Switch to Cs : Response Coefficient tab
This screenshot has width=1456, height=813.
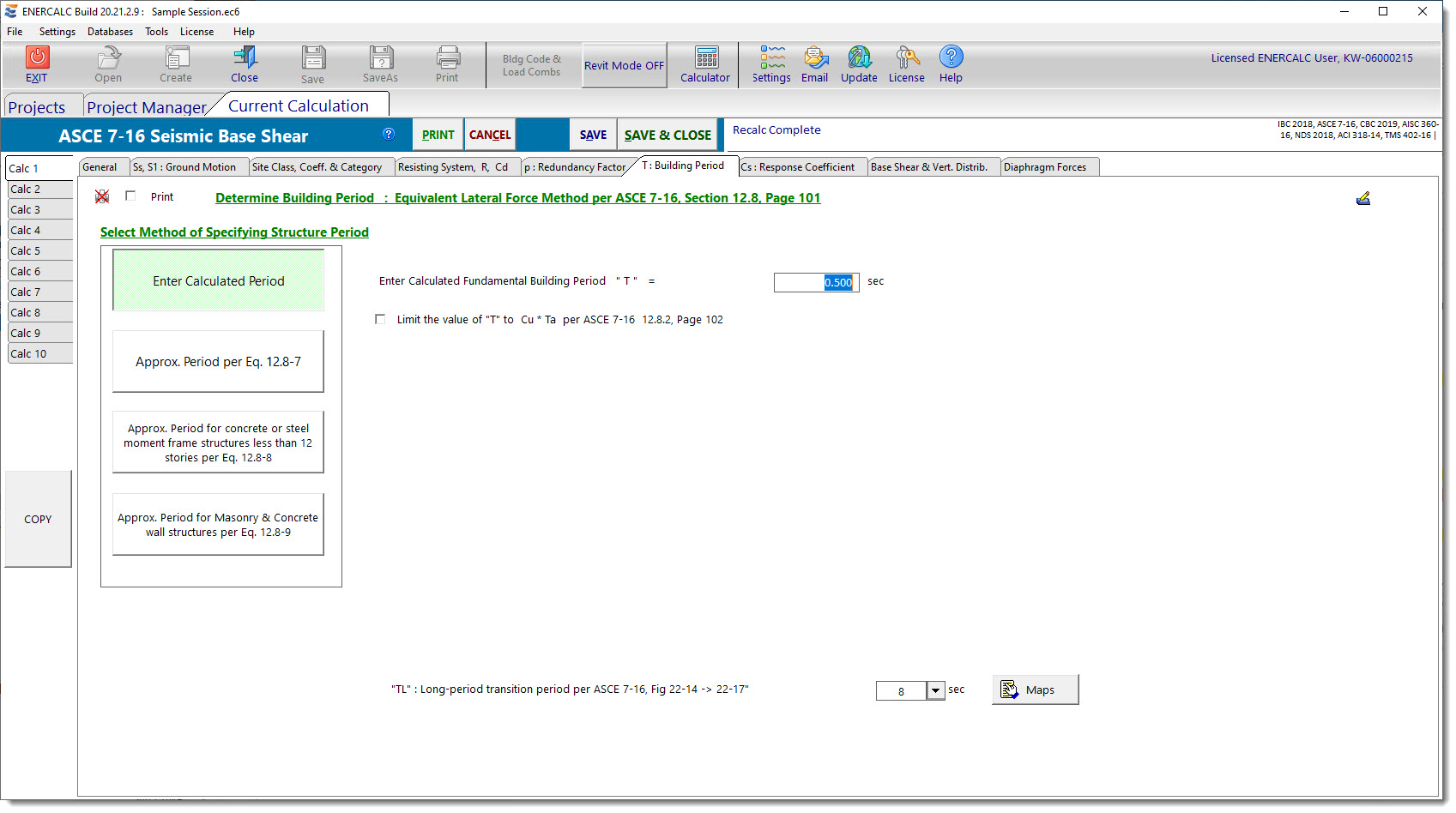pyautogui.click(x=797, y=167)
